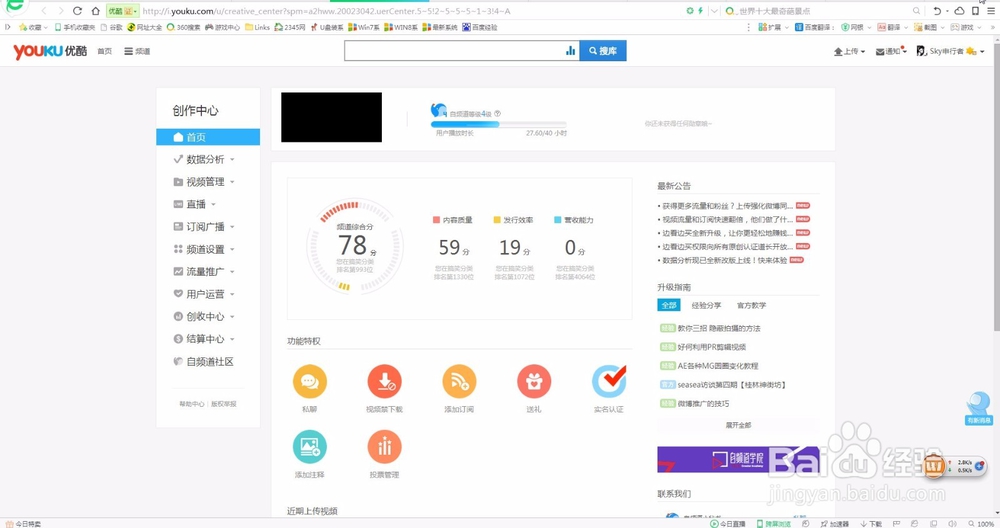Screen dimensions: 1000x528
Task: Click the channel level mascot icon
Action: 439,110
